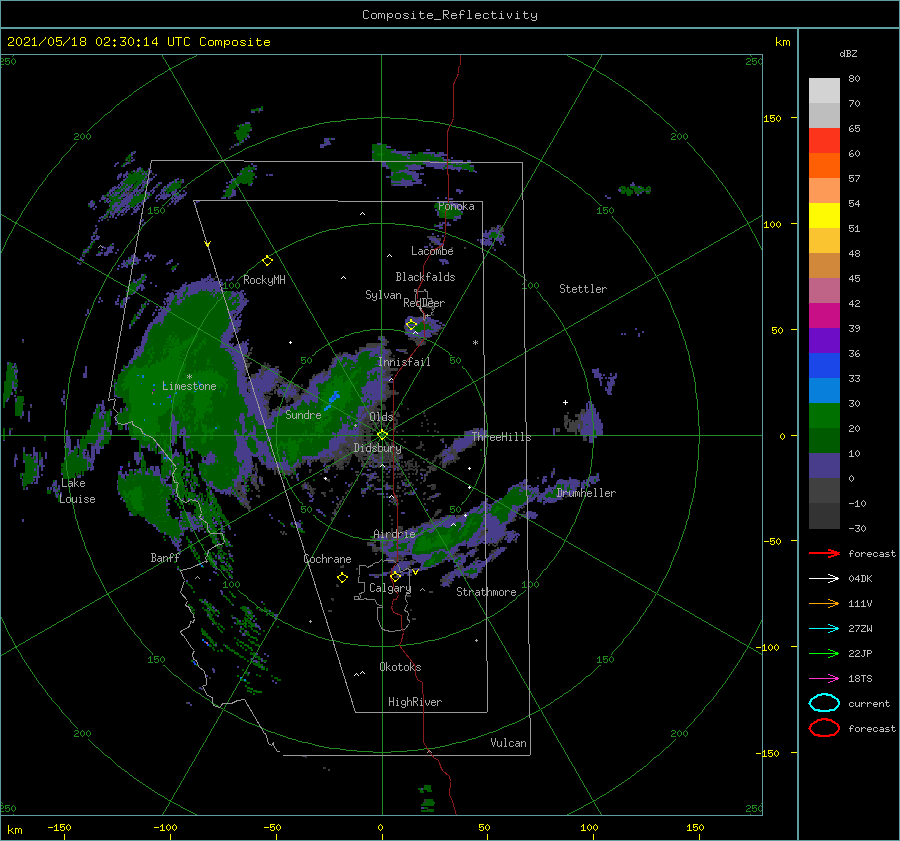Click the Strathmore city label

tap(486, 592)
